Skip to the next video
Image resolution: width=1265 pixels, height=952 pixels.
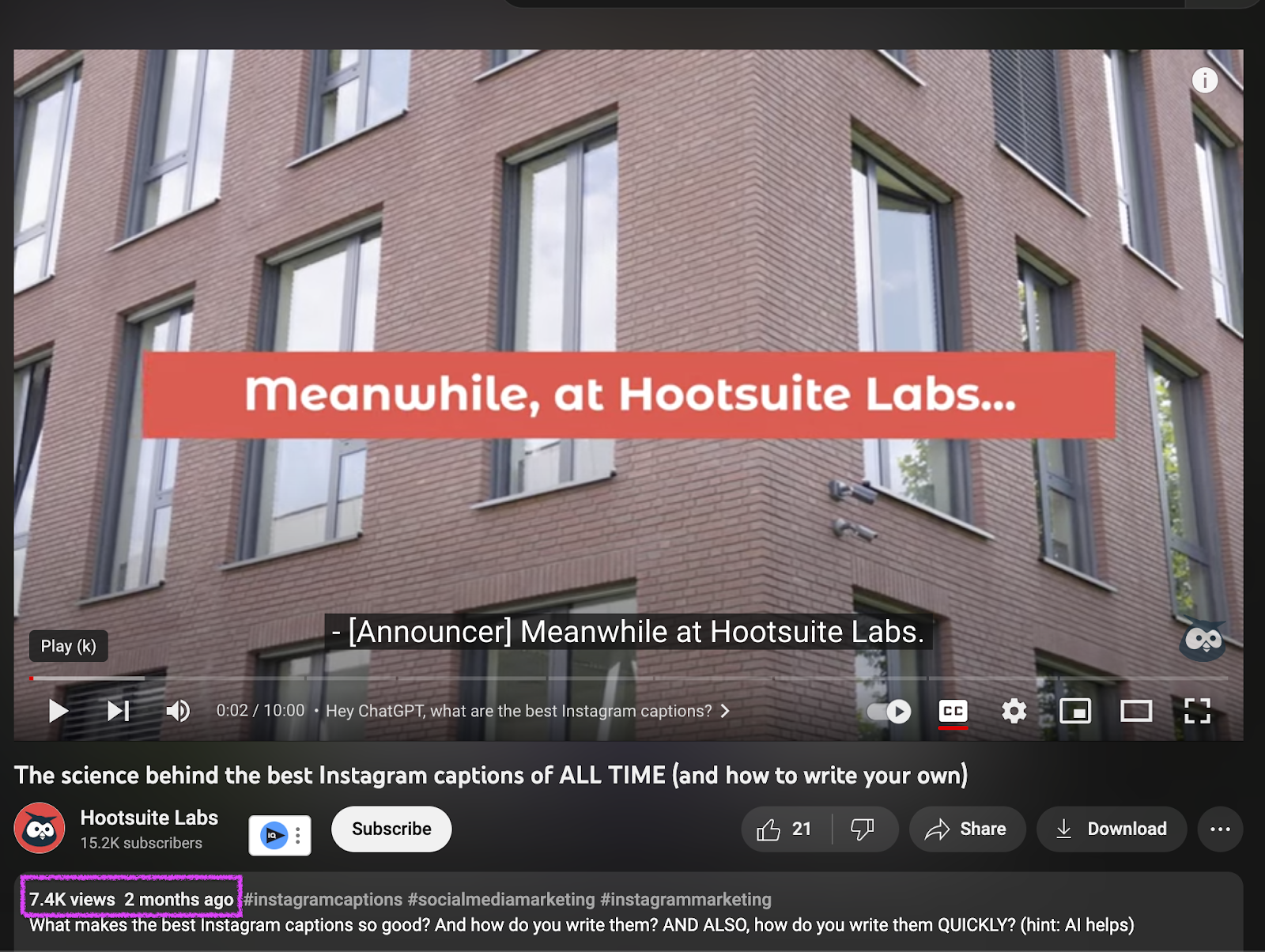point(118,711)
